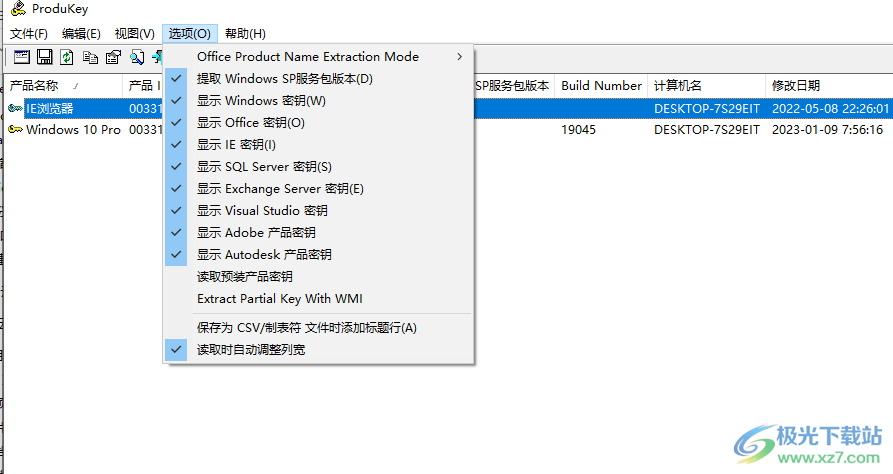Click build number 19045 cell
Image resolution: width=893 pixels, height=474 pixels.
[x=578, y=130]
